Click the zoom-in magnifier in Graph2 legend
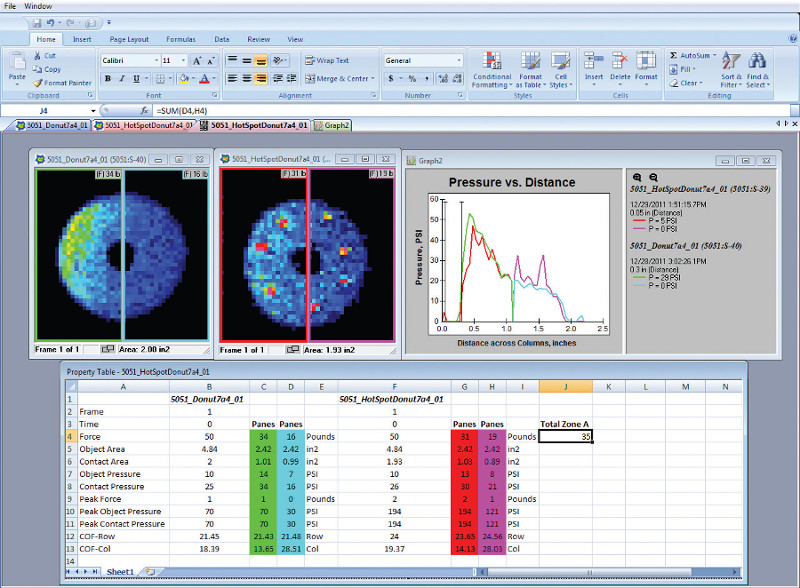 637,176
